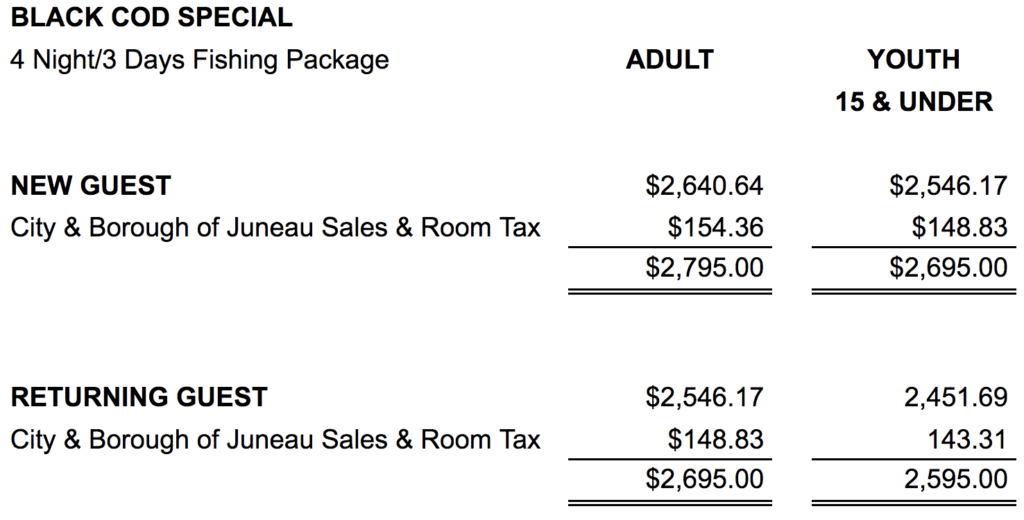The height and width of the screenshot is (520, 1024).
Task: Select returning guest adult price $2,546.17
Action: pyautogui.click(x=704, y=398)
